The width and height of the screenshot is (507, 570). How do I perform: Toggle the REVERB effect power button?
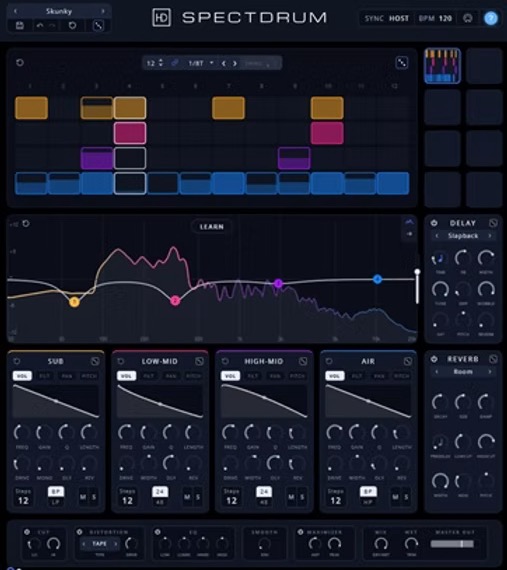point(434,359)
